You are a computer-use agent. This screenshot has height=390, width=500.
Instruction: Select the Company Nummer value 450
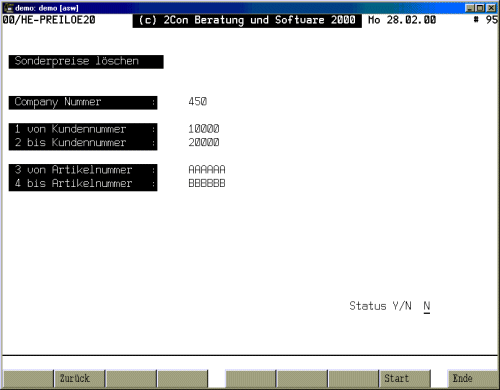coord(198,101)
